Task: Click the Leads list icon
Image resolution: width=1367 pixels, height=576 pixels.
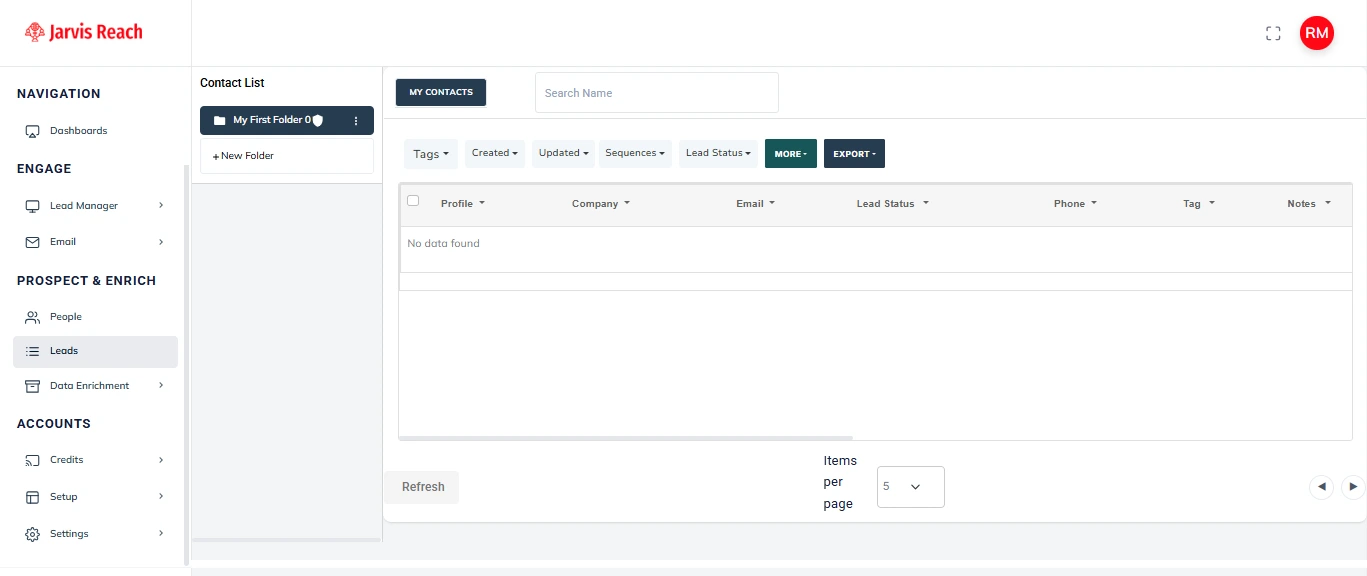Action: point(32,351)
